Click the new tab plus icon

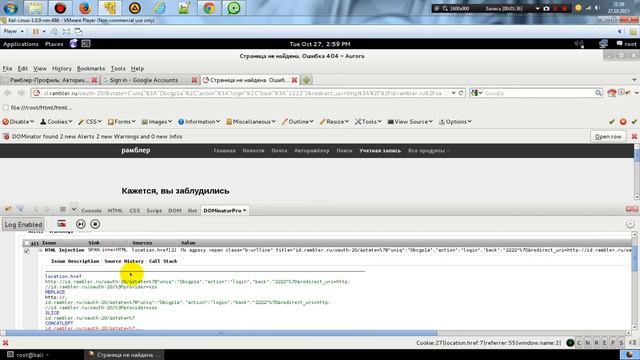(x=307, y=80)
